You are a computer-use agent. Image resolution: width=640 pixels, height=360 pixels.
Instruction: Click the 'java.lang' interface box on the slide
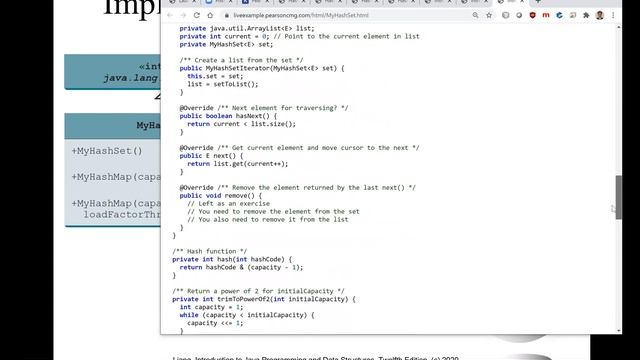112,72
